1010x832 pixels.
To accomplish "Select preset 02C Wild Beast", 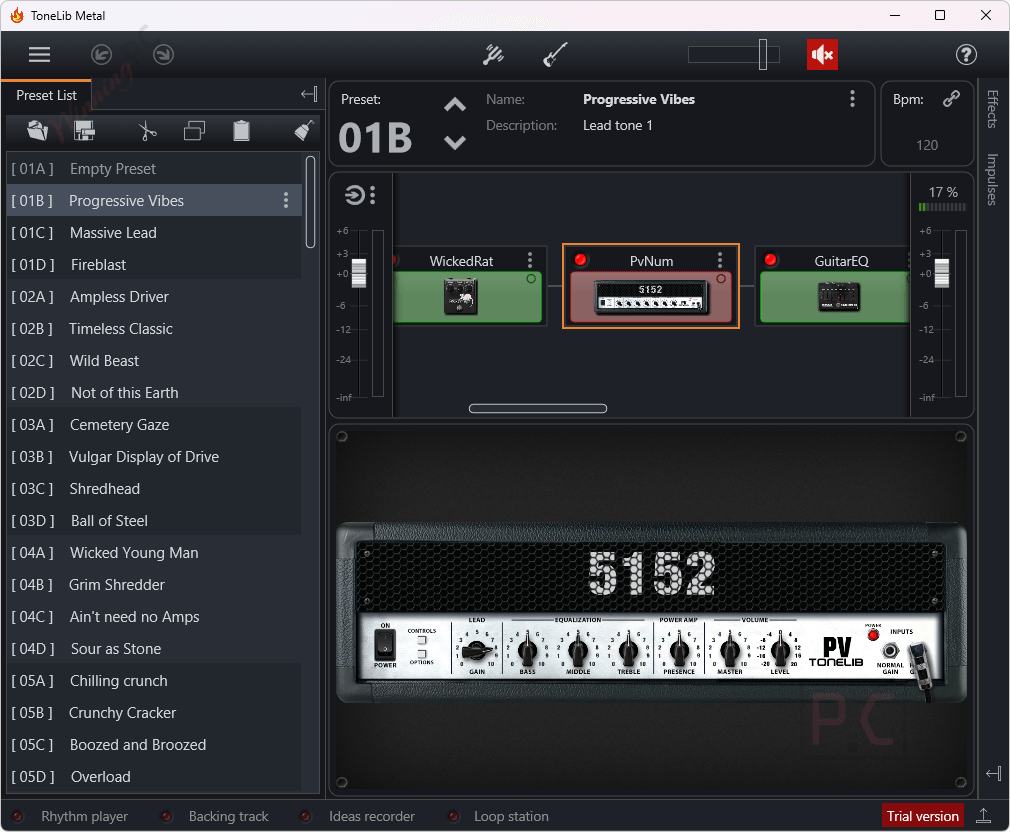I will pyautogui.click(x=155, y=361).
